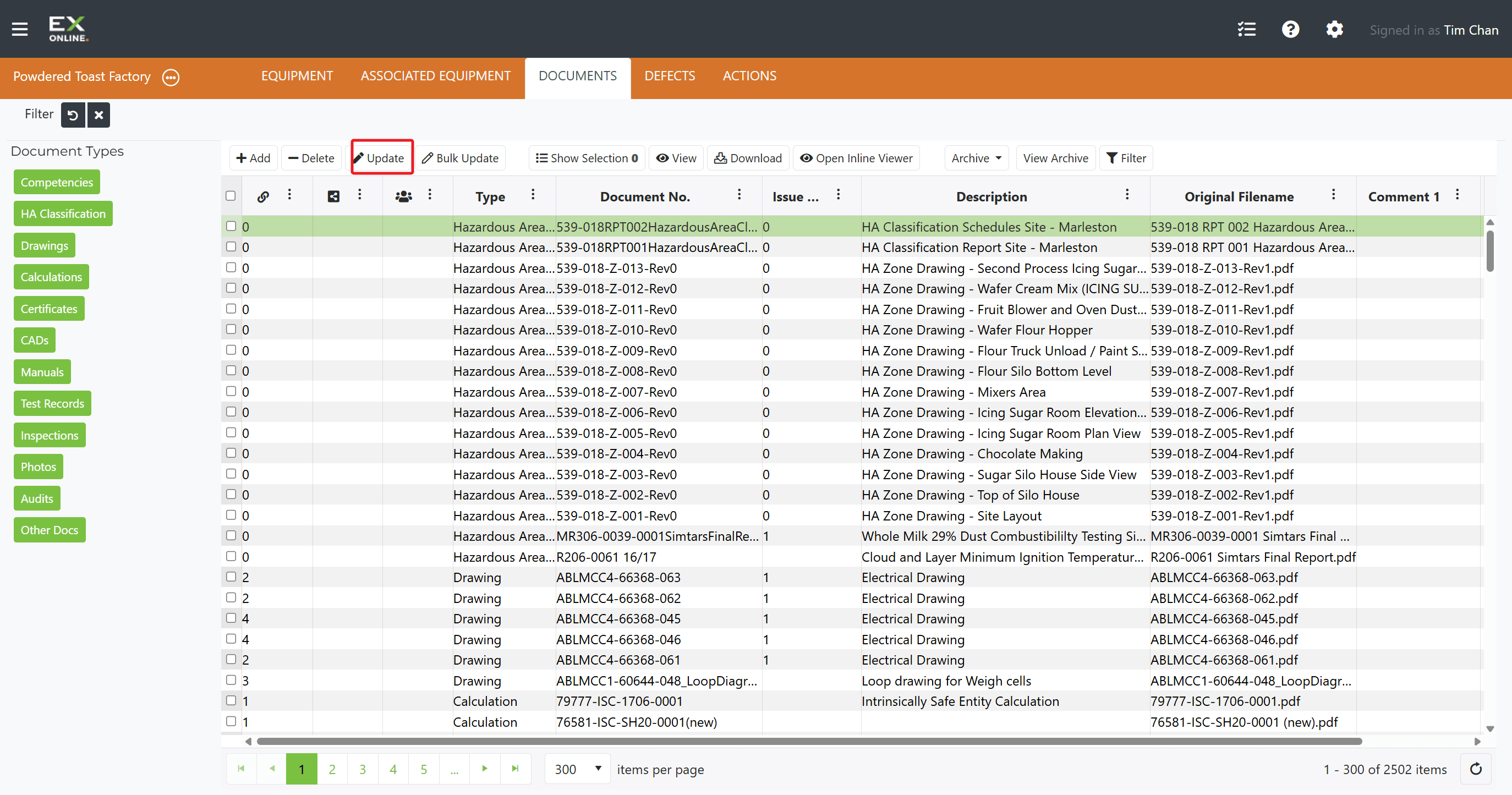This screenshot has height=795, width=1512.
Task: Clear the filter with X icon
Action: pos(98,115)
